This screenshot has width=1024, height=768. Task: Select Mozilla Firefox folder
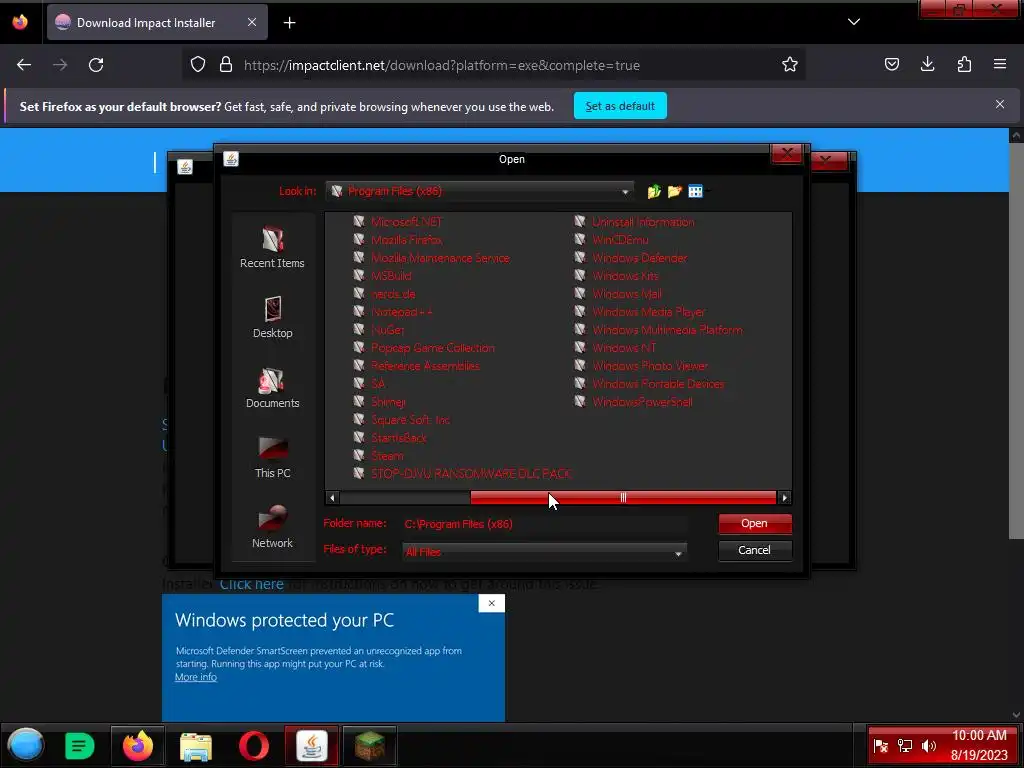pos(407,240)
